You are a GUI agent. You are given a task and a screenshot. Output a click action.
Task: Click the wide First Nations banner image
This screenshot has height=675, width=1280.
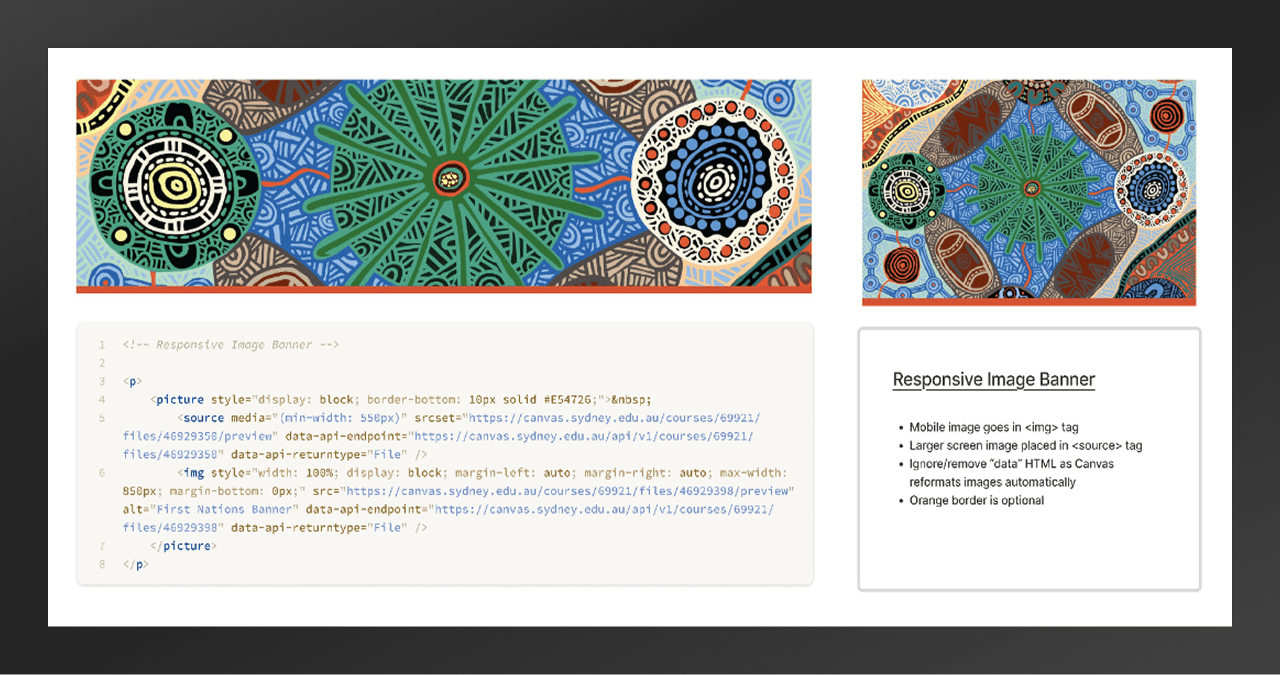[x=444, y=186]
